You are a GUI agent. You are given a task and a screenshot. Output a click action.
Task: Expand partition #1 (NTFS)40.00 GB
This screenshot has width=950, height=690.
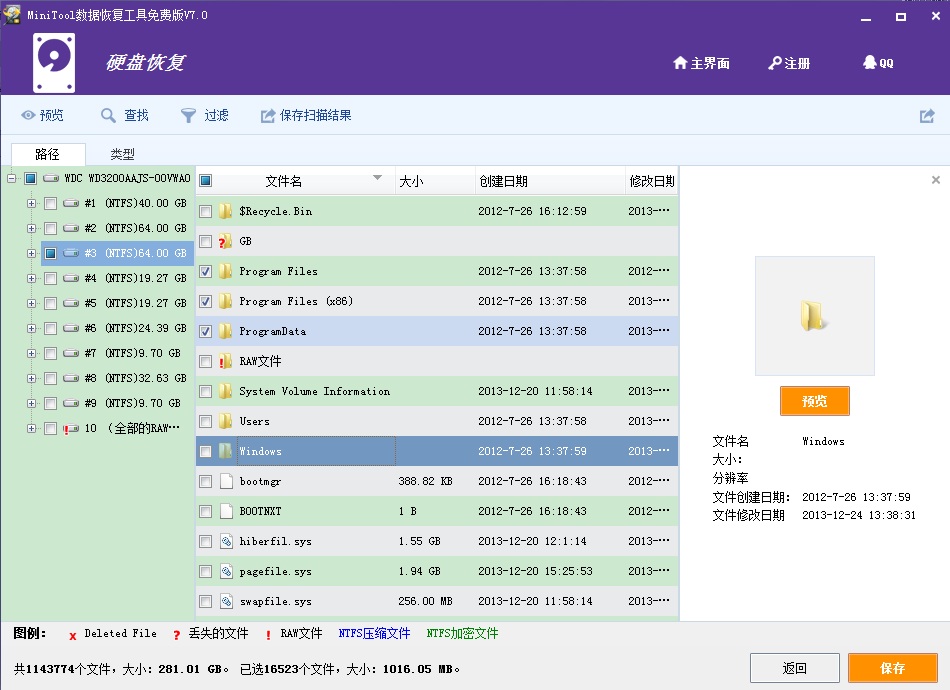point(31,204)
